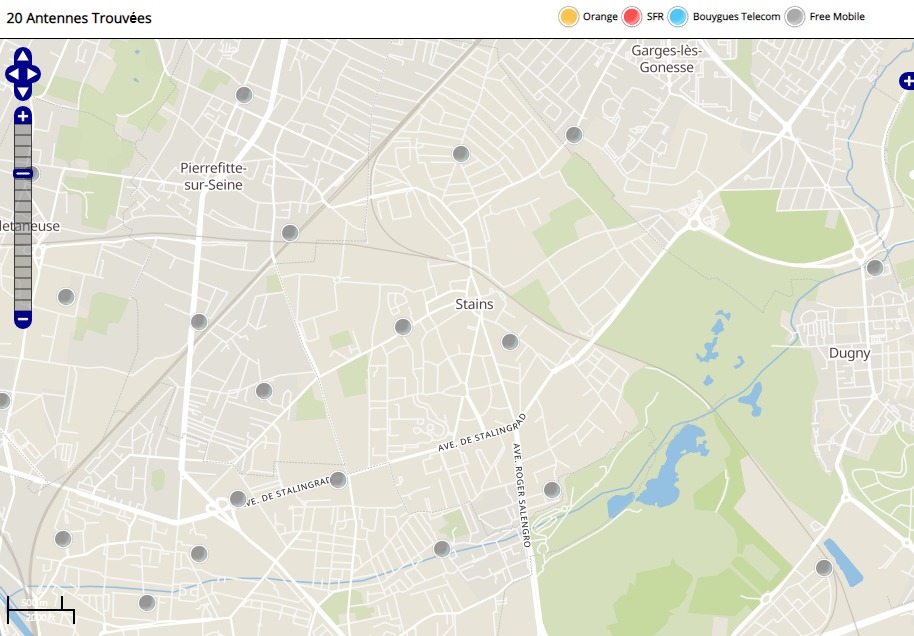Select antenna marker northwest of Dugny

point(875,267)
